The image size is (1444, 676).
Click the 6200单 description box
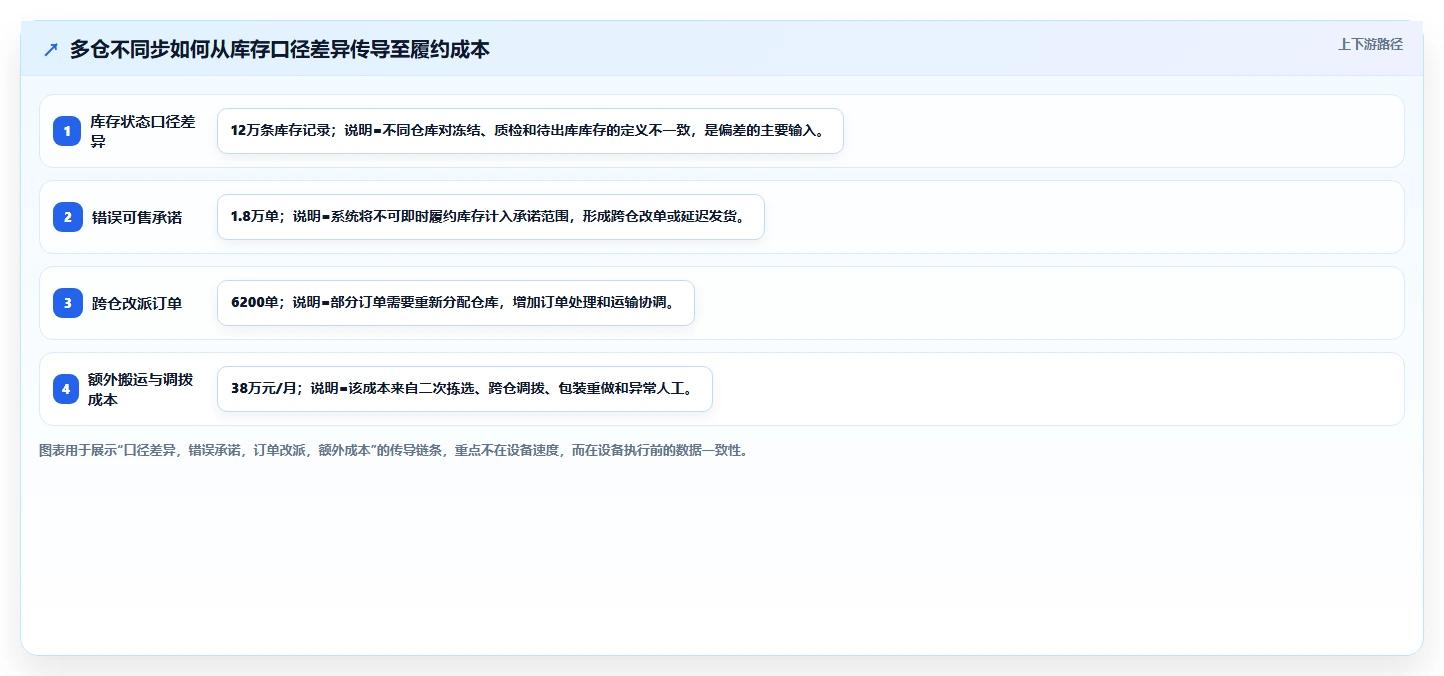tap(455, 303)
